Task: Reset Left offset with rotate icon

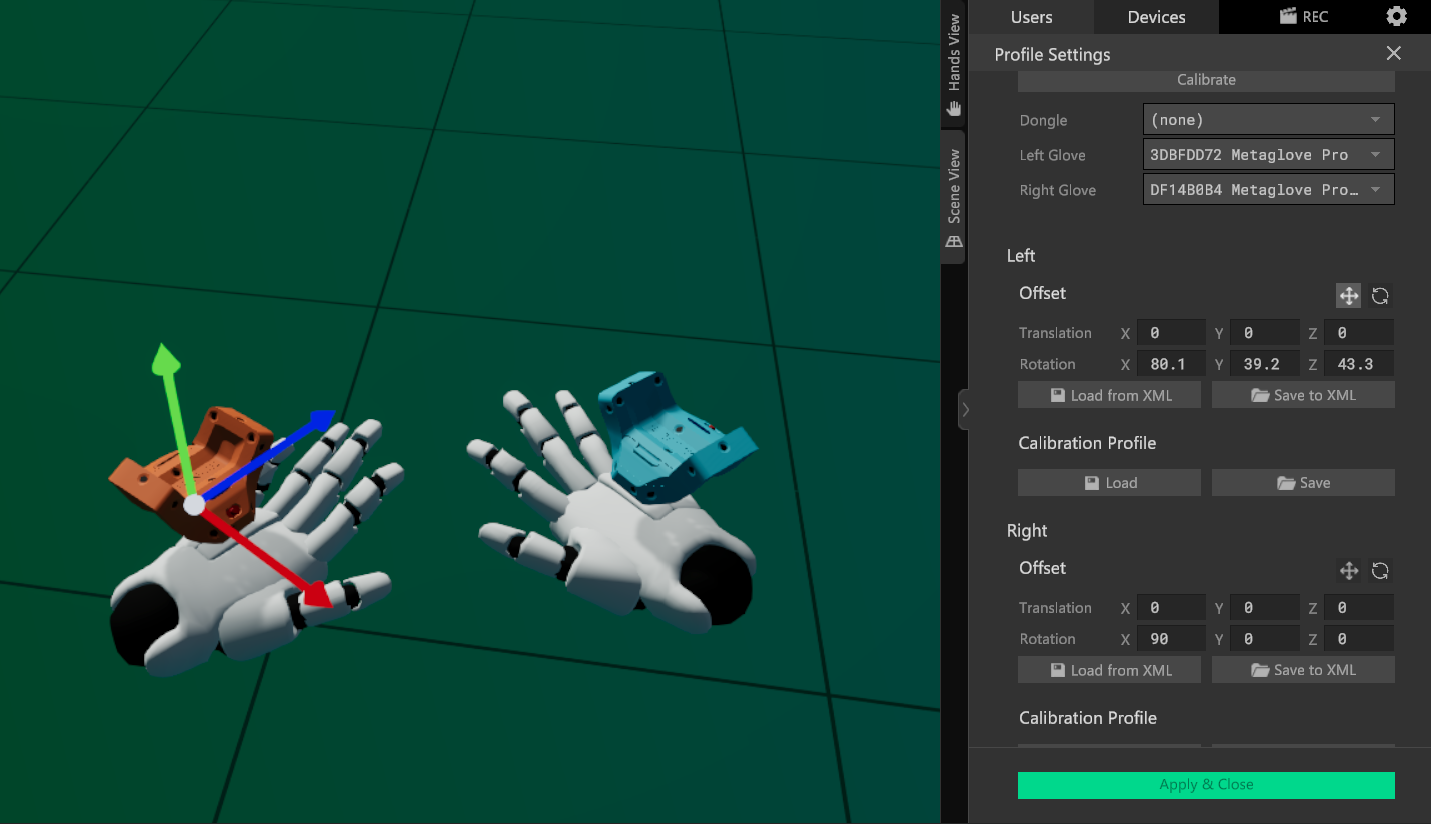Action: [x=1380, y=296]
